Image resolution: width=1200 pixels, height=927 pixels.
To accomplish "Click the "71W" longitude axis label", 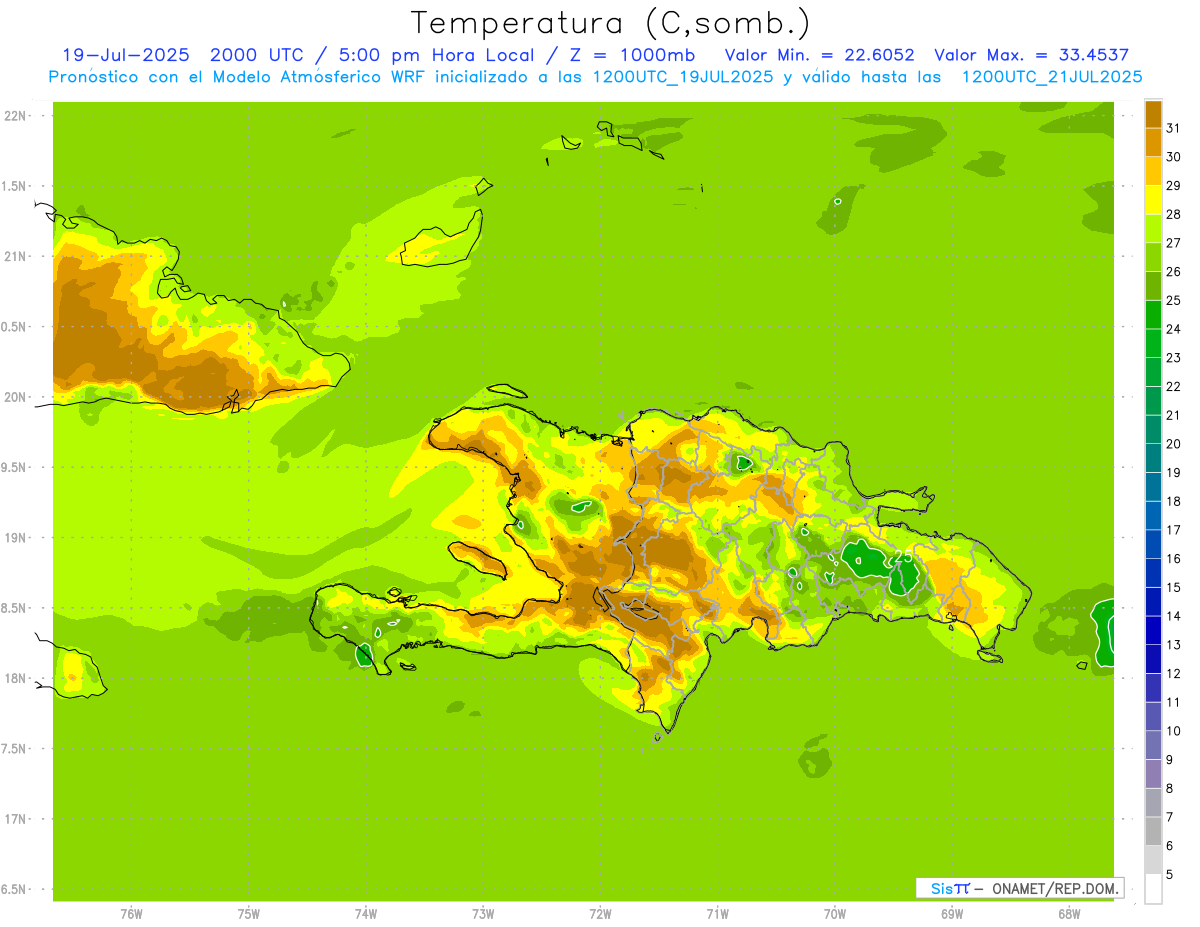I will point(718,914).
